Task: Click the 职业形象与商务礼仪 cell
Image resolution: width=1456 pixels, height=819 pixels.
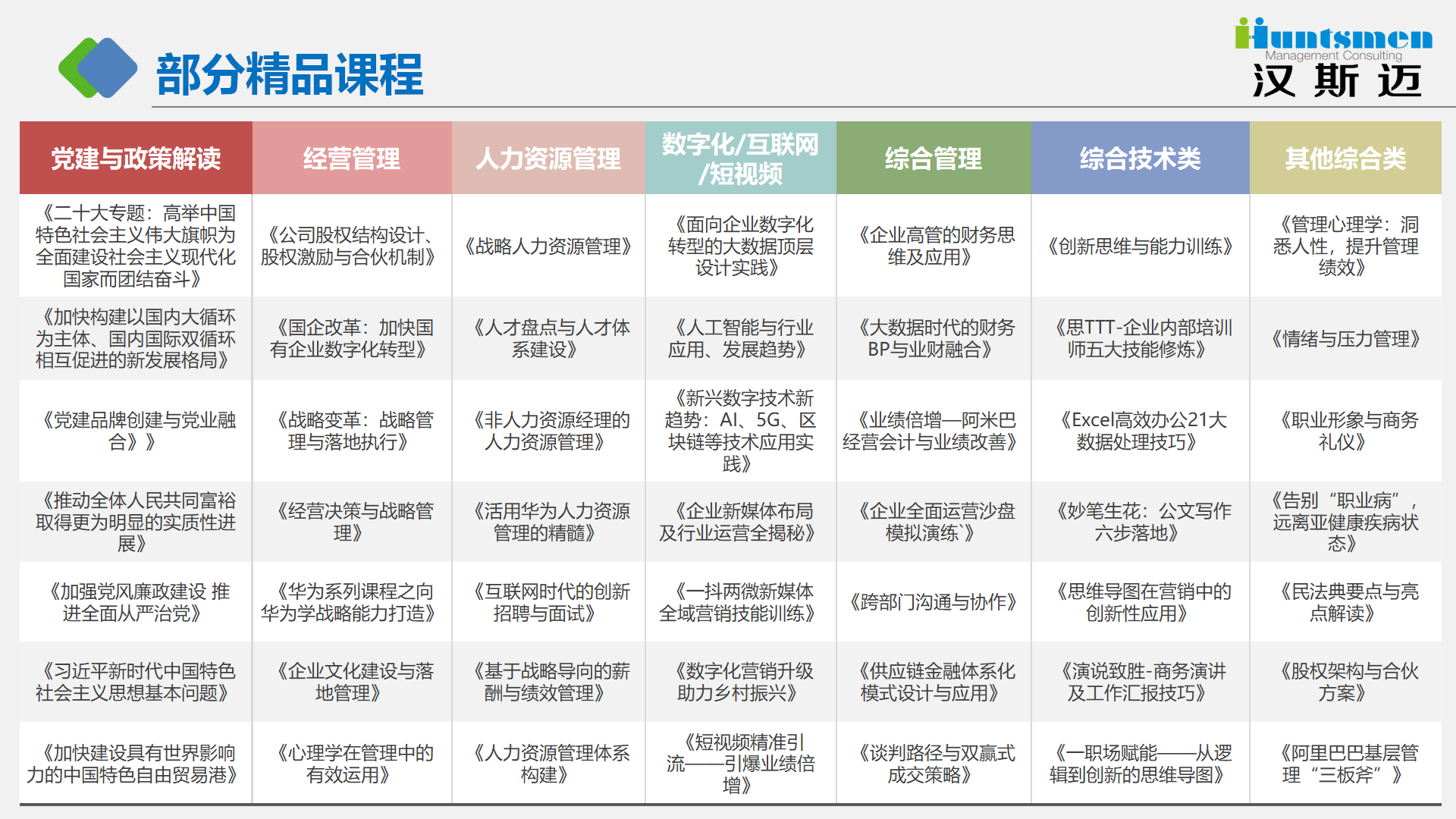Action: pos(1345,431)
